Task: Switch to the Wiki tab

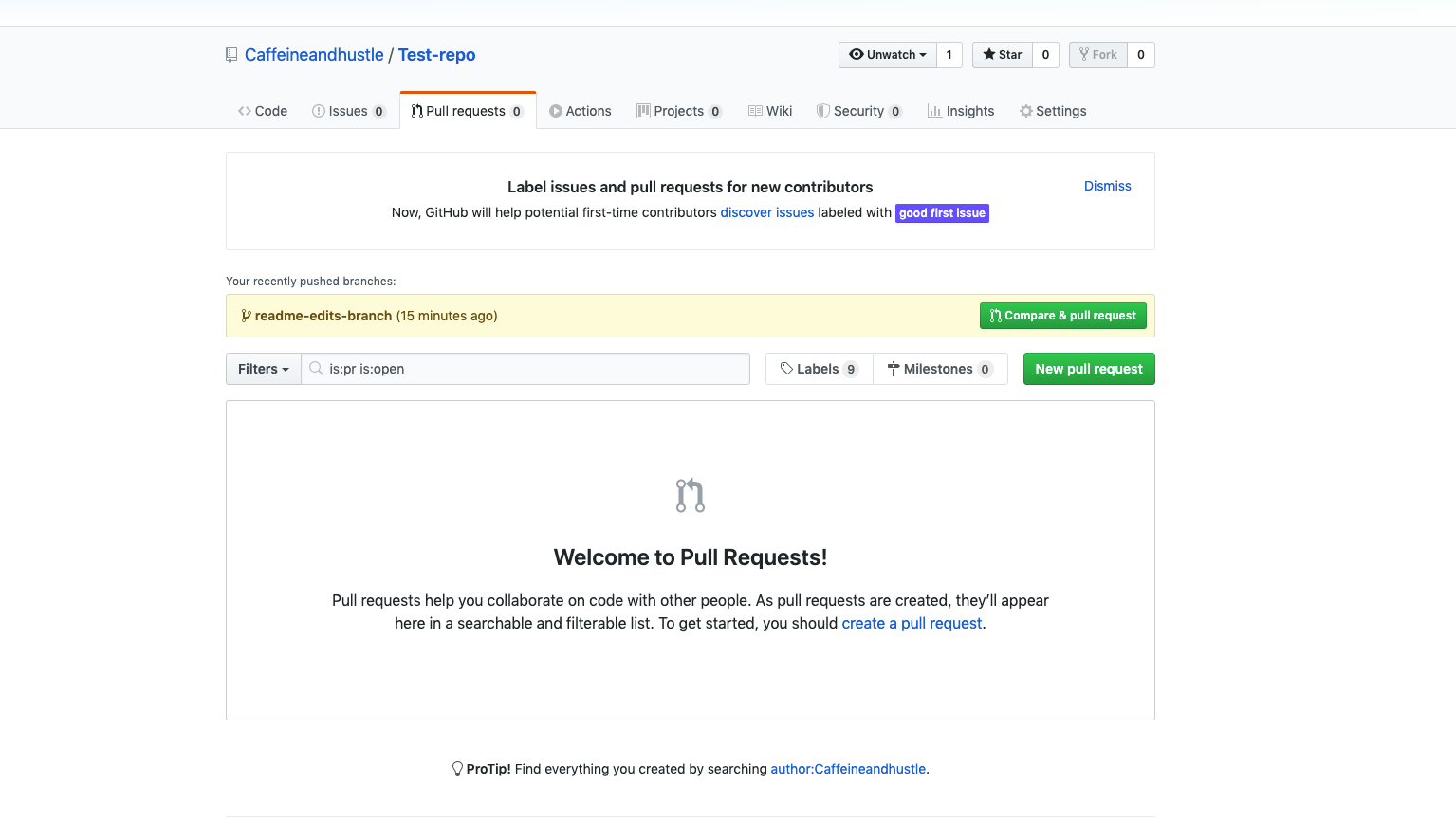Action: click(x=770, y=111)
